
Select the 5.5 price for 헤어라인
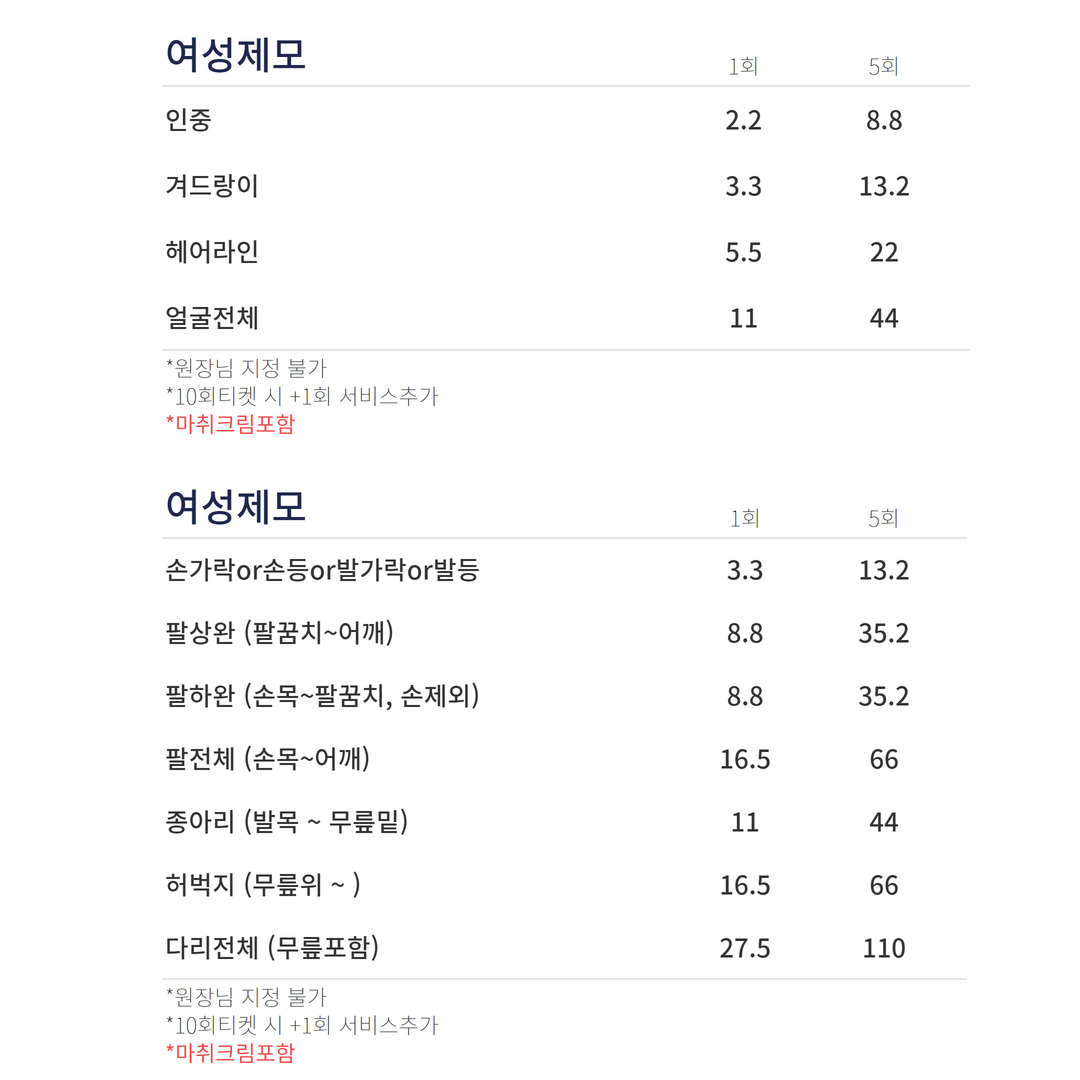tap(743, 253)
